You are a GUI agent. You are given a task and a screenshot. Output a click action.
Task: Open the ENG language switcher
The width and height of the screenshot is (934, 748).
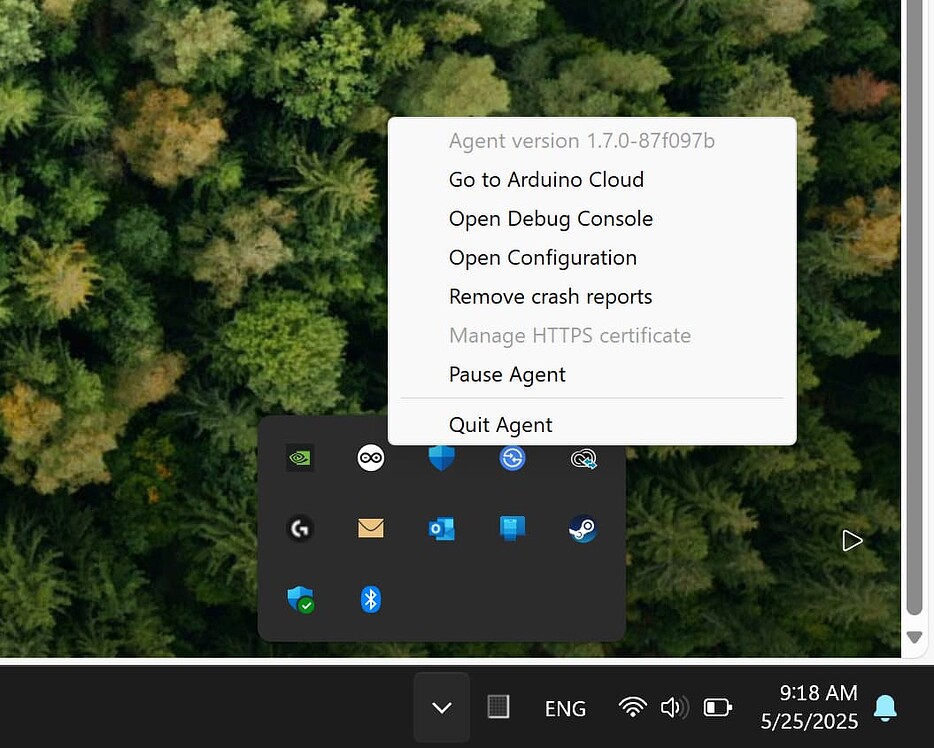point(565,708)
